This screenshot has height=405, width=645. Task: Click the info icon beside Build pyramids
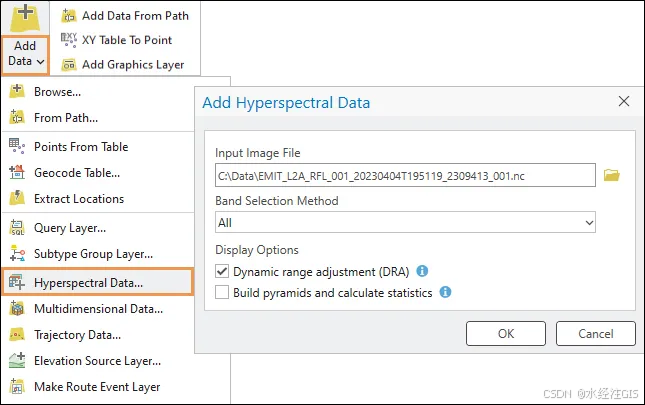coord(446,293)
